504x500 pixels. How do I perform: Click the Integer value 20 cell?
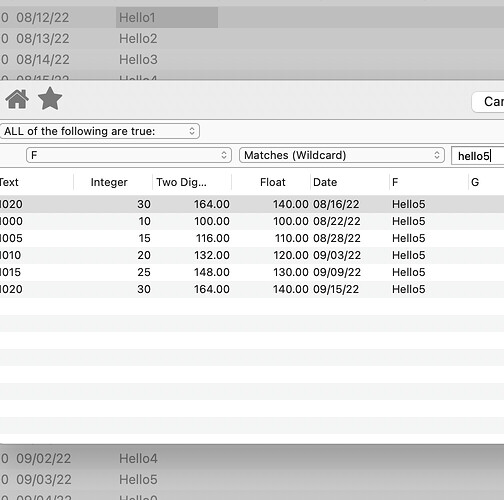144,255
